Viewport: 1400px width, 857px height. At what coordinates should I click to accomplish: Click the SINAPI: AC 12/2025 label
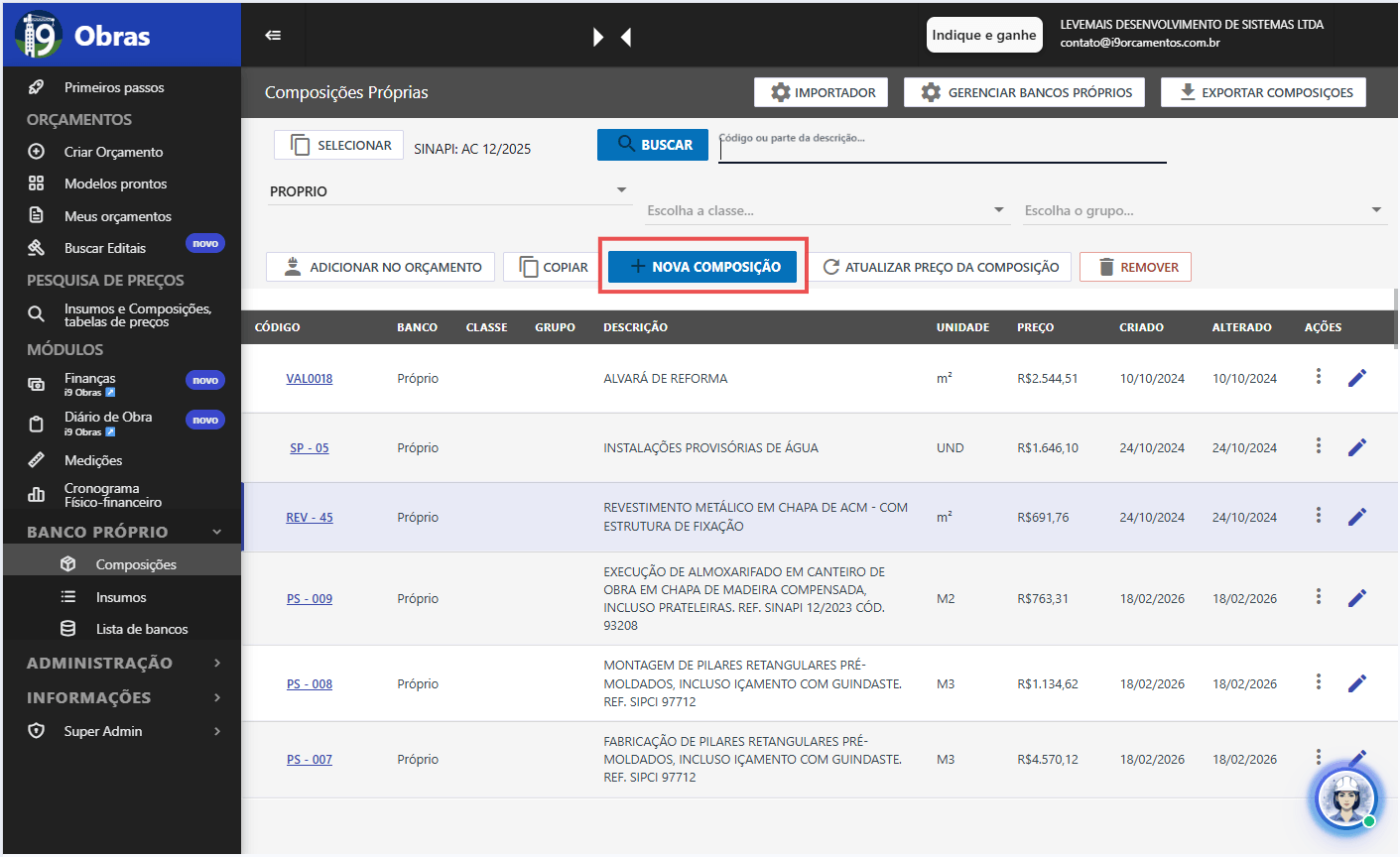[x=472, y=149]
